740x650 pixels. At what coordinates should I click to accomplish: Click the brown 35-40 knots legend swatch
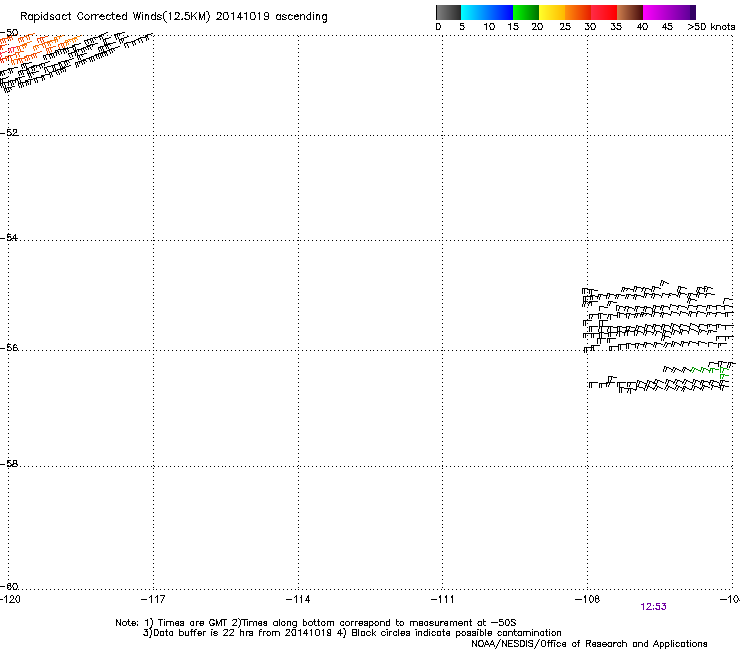[x=630, y=12]
